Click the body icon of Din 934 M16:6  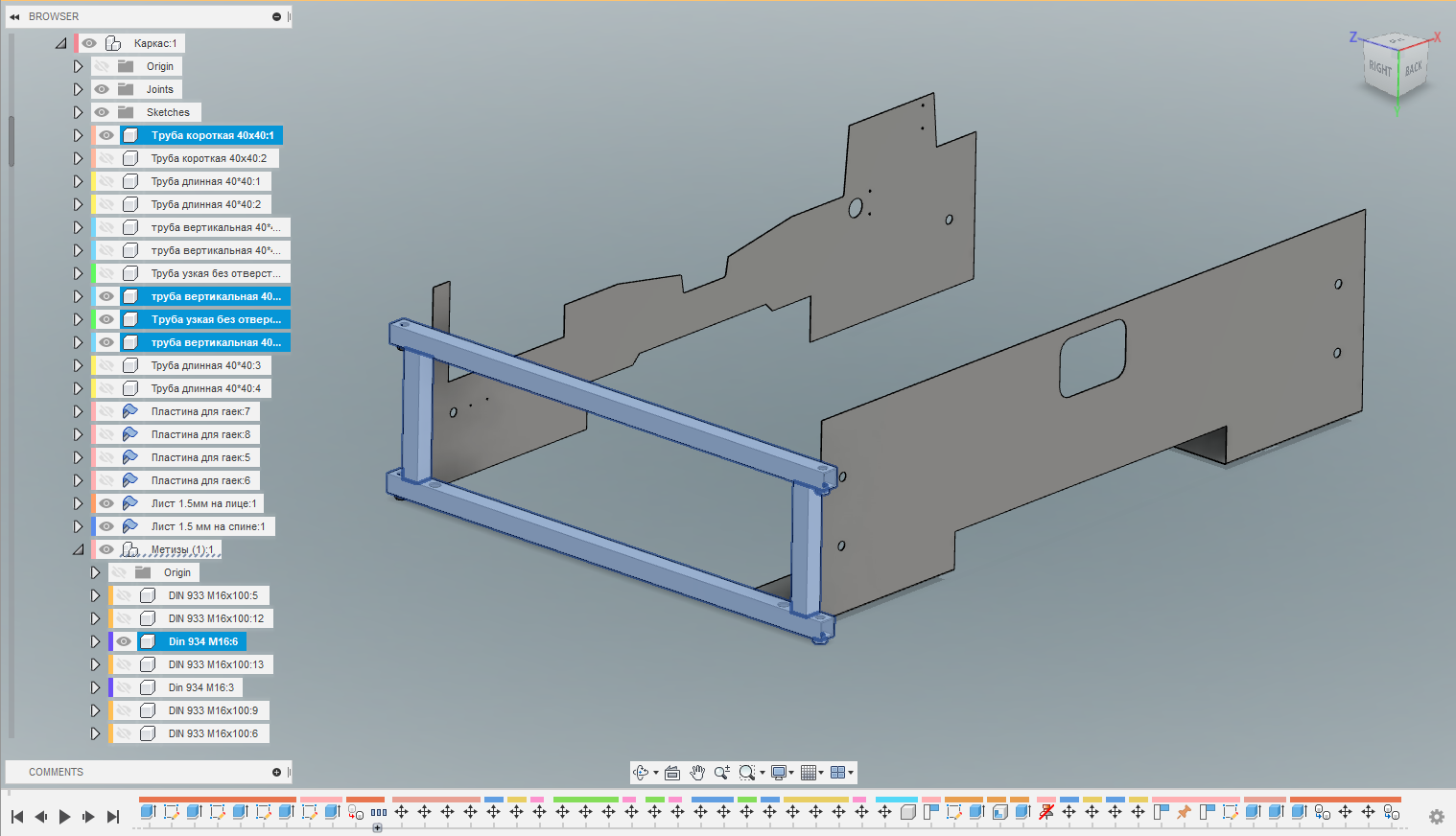point(148,641)
